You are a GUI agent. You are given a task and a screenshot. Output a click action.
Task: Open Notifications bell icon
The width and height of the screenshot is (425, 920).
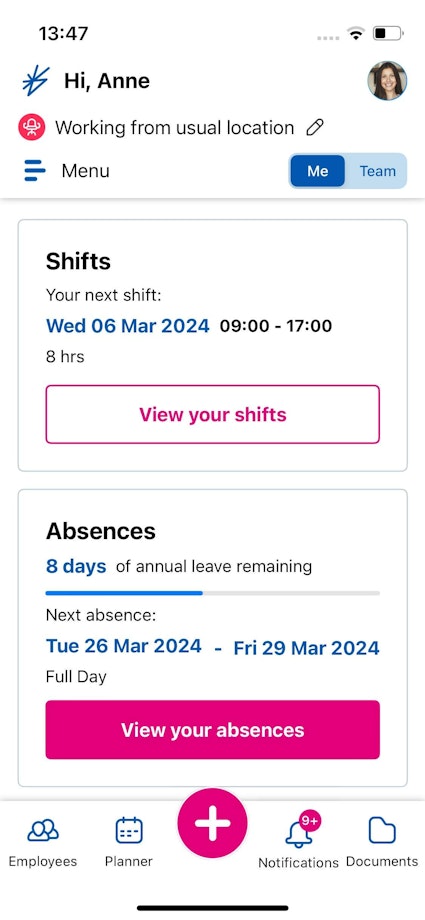[299, 833]
